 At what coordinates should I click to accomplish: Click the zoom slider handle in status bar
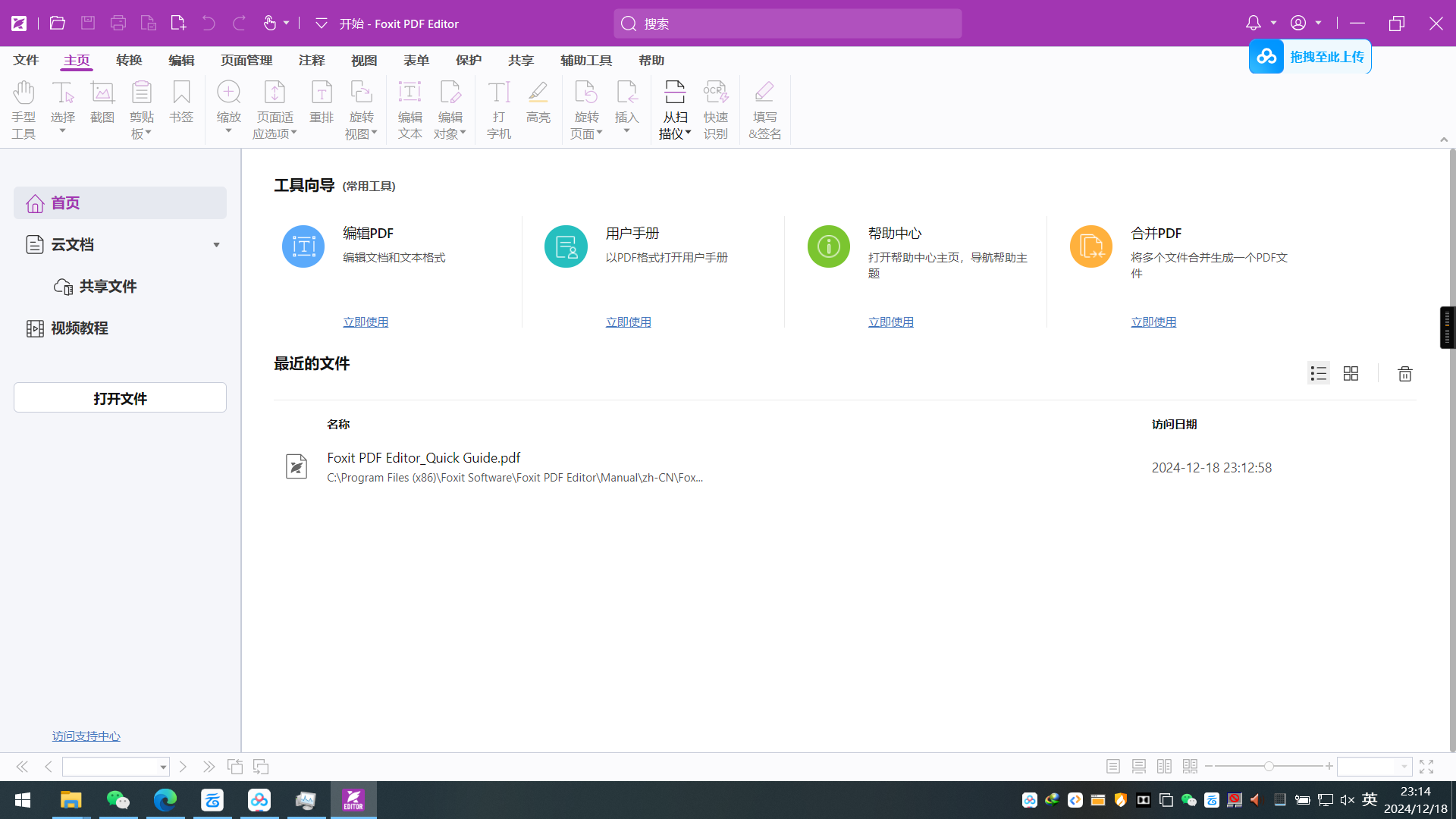pyautogui.click(x=1269, y=767)
